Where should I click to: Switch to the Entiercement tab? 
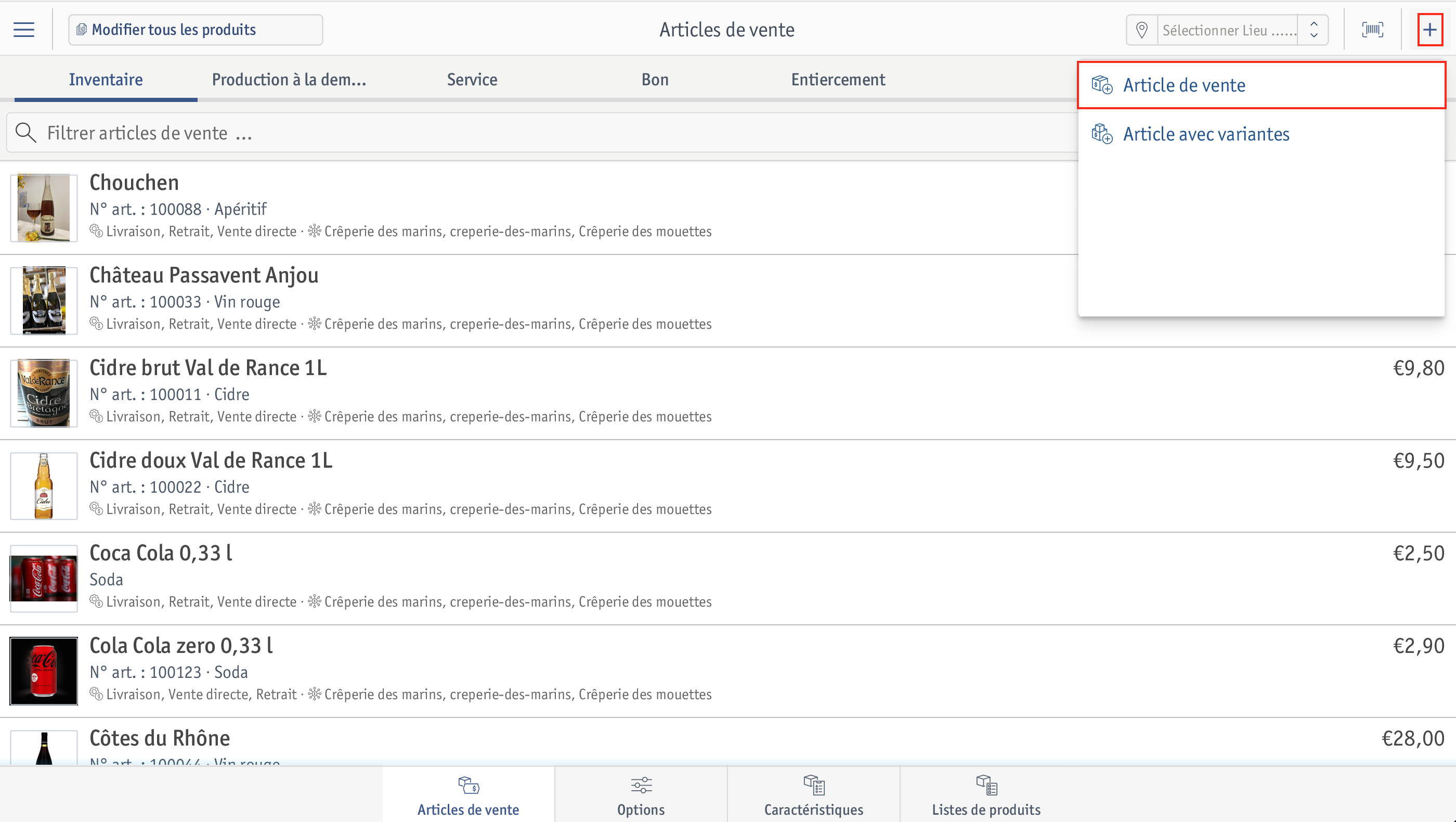click(x=838, y=80)
